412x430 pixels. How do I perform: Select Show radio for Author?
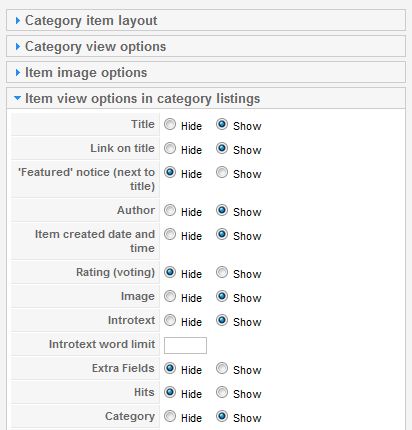point(222,210)
